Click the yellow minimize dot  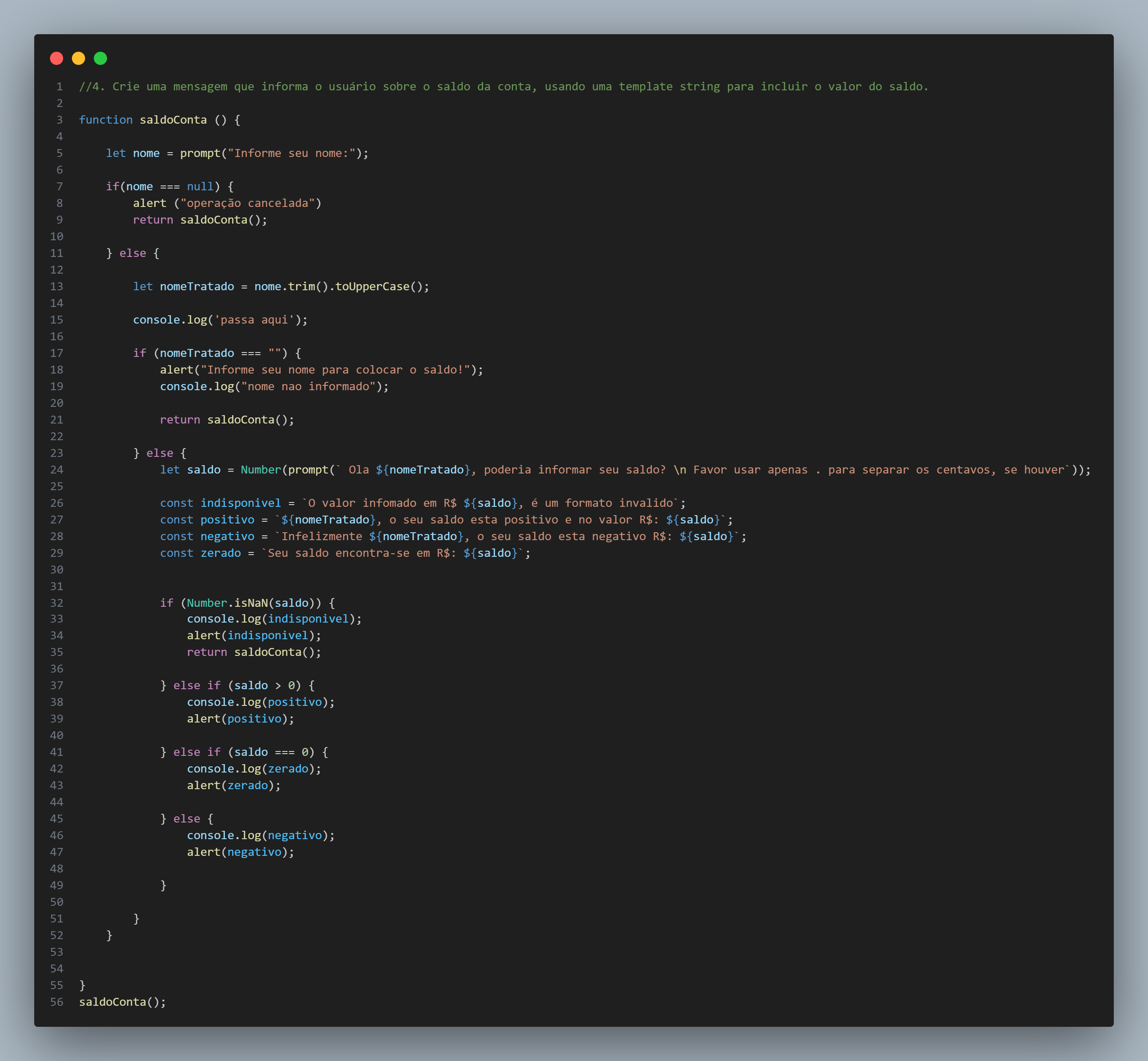coord(78,58)
